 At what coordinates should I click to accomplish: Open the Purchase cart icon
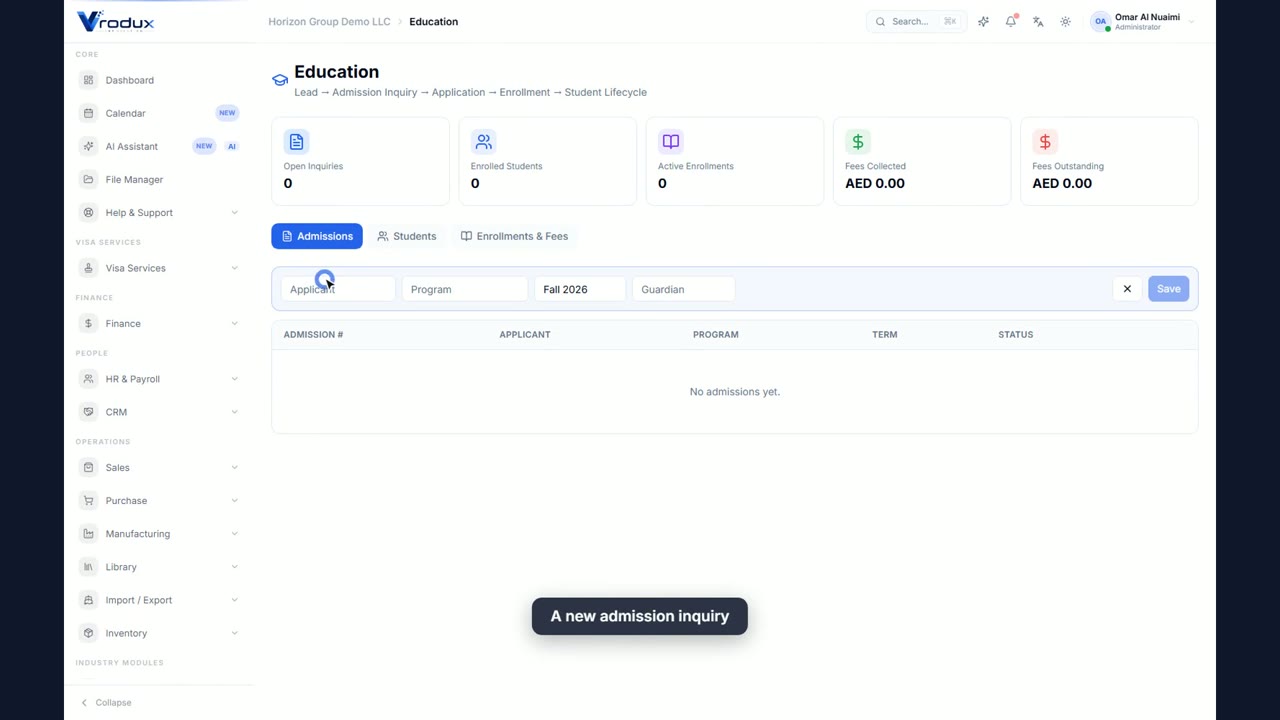pyautogui.click(x=88, y=500)
